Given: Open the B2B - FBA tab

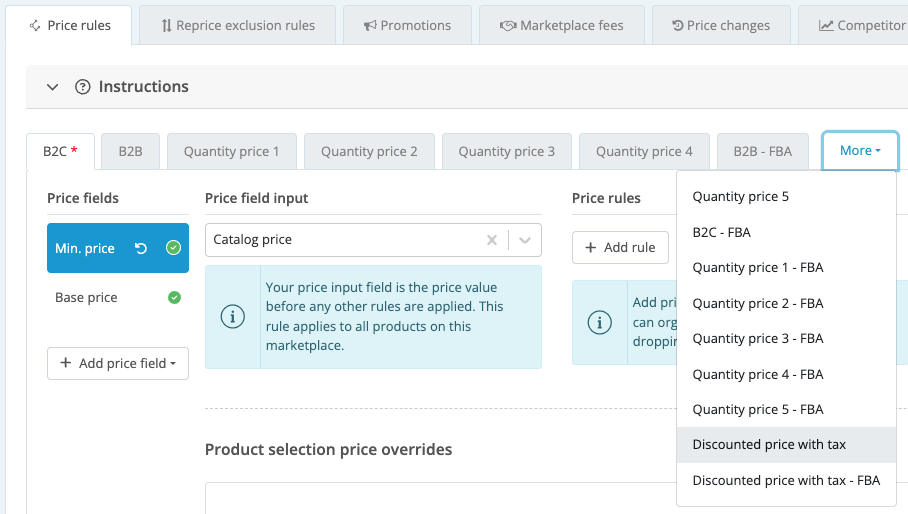Looking at the screenshot, I should tap(763, 152).
